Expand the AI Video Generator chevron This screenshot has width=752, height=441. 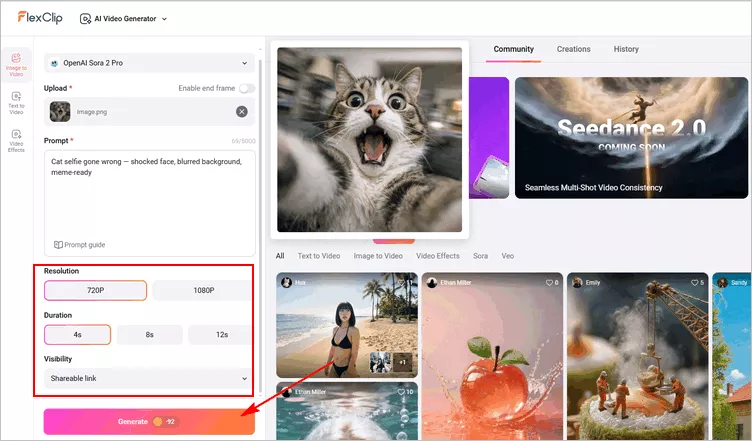[x=164, y=19]
